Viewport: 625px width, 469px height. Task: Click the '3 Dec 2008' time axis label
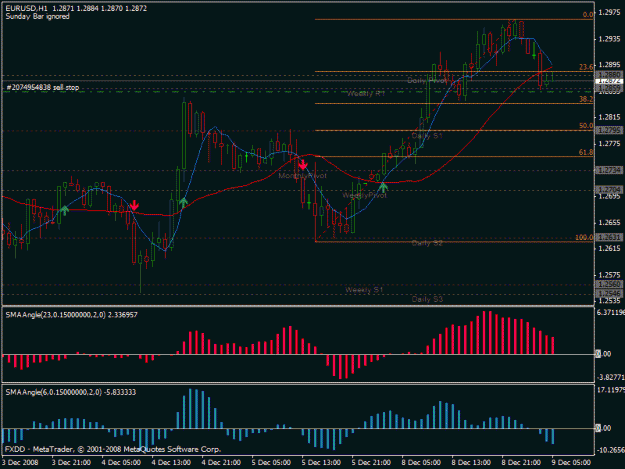pyautogui.click(x=21, y=463)
